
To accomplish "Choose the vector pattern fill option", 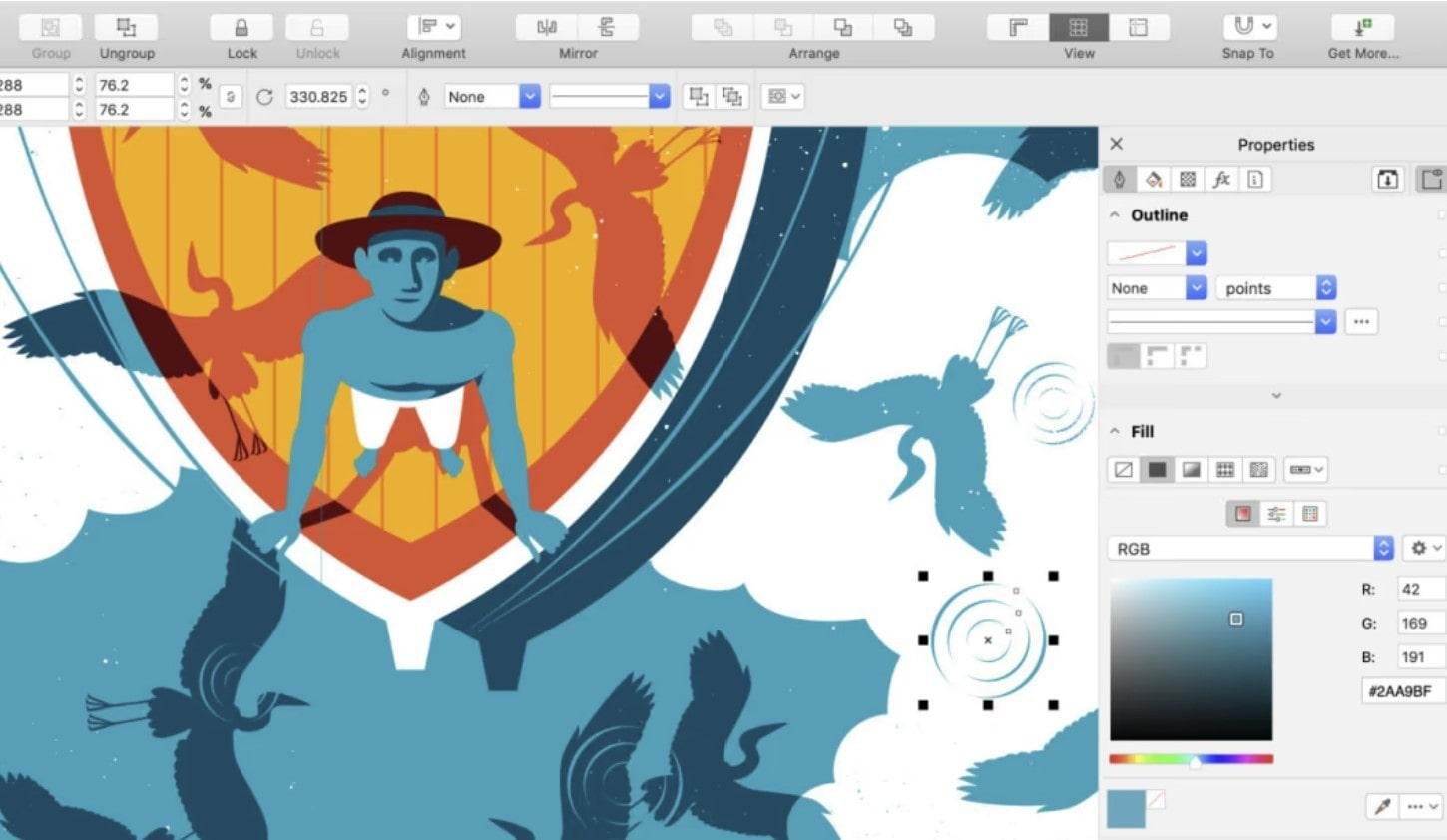I will 1225,469.
